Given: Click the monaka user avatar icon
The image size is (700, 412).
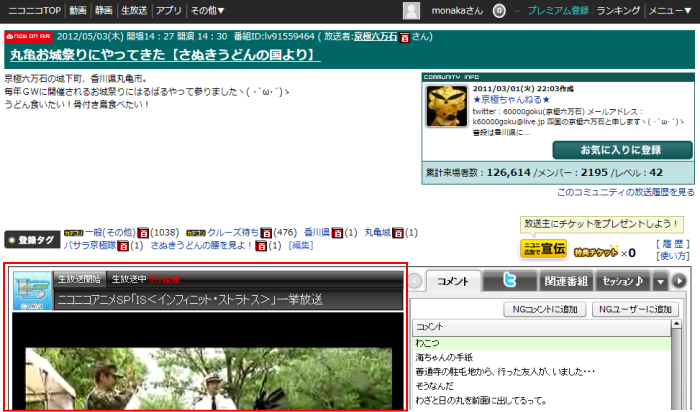Looking at the screenshot, I should [x=411, y=10].
